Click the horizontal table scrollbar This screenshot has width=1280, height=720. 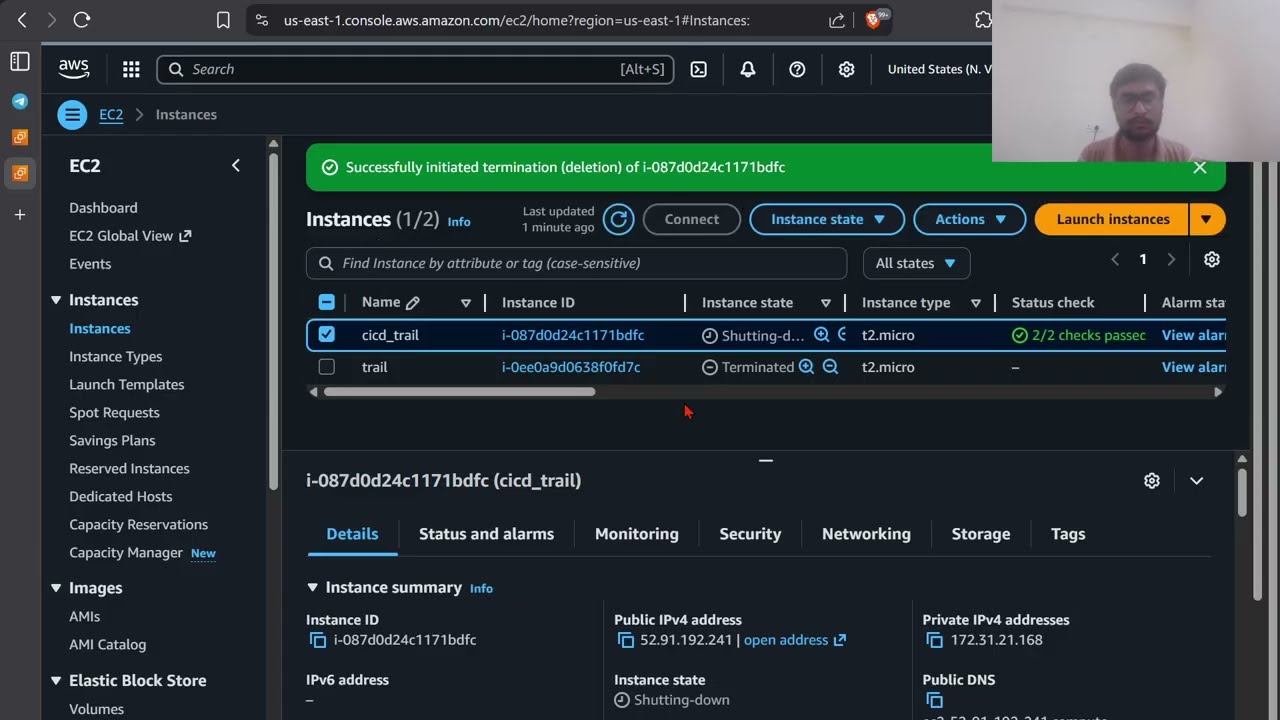point(459,392)
